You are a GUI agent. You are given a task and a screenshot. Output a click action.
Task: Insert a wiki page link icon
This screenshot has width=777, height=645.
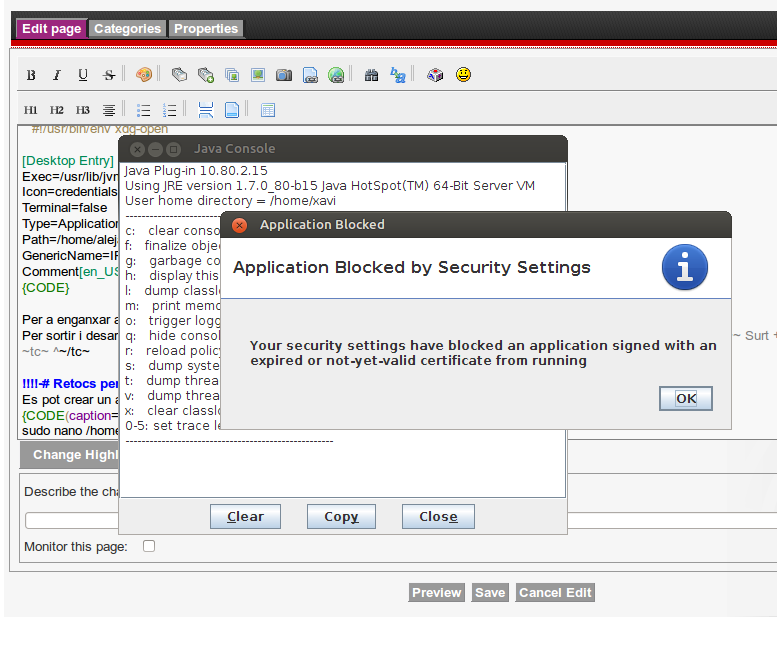click(x=310, y=75)
